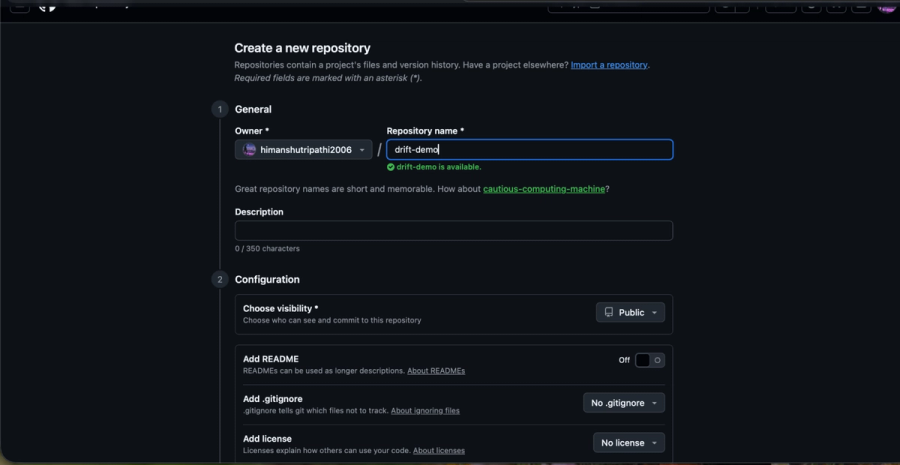Open the About ignoring files link
900x465 pixels.
tap(425, 410)
